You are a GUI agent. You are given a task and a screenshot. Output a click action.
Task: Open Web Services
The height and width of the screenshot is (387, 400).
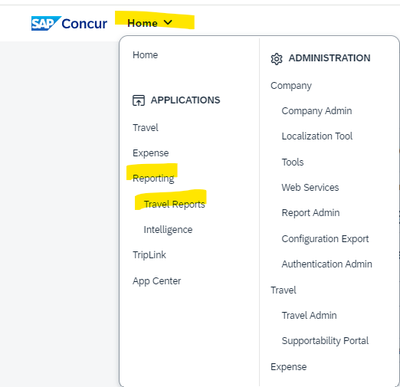310,187
